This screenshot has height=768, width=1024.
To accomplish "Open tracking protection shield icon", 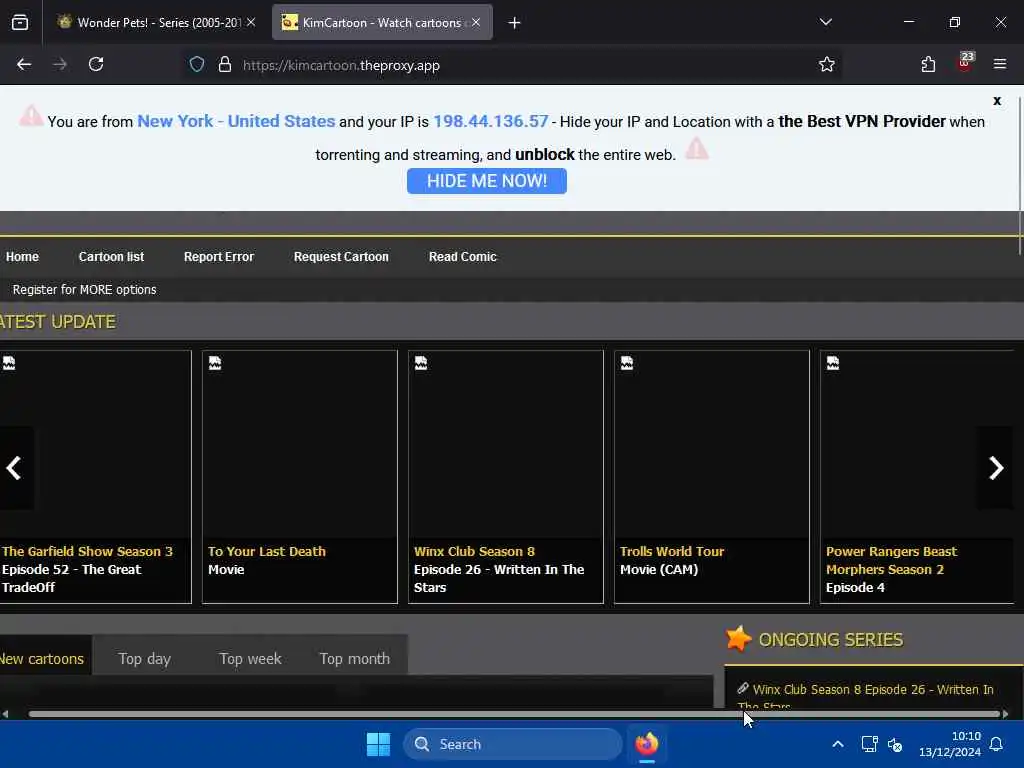I will pos(197,64).
